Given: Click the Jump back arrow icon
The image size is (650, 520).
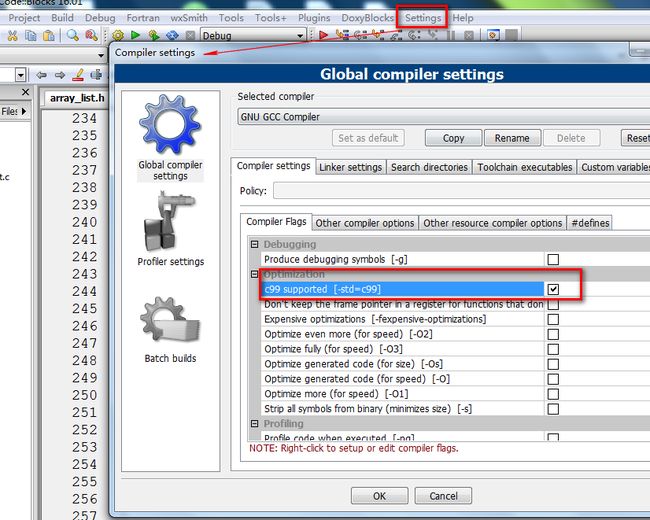Looking at the screenshot, I should click(41, 75).
